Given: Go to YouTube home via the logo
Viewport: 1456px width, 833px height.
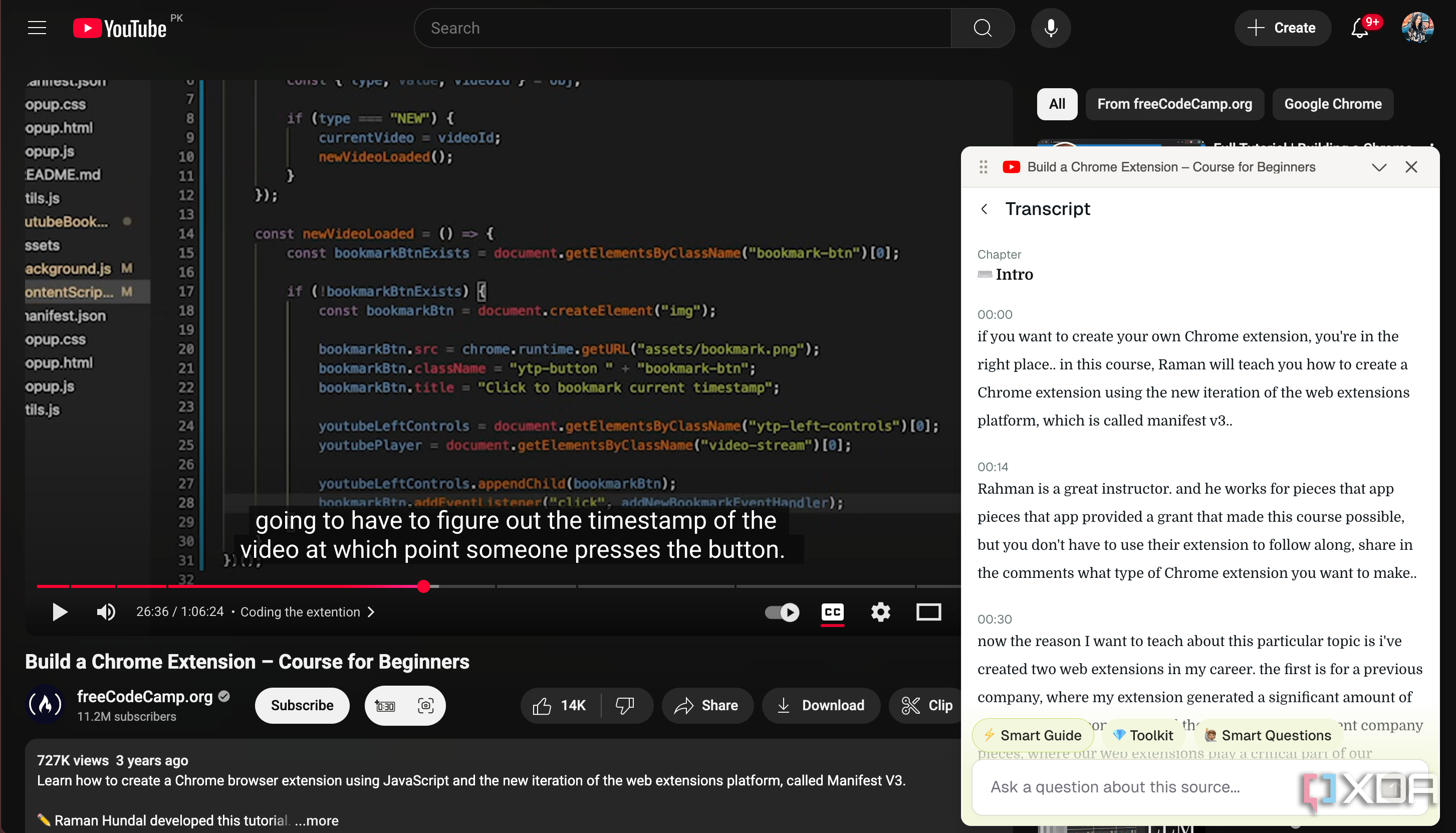Looking at the screenshot, I should coord(120,28).
